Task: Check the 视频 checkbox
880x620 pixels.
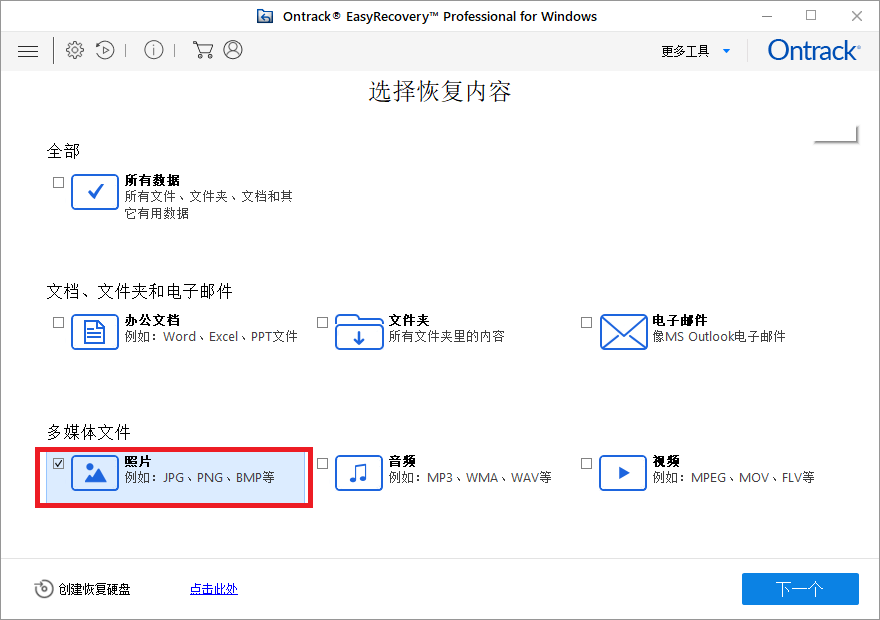Action: (x=585, y=462)
